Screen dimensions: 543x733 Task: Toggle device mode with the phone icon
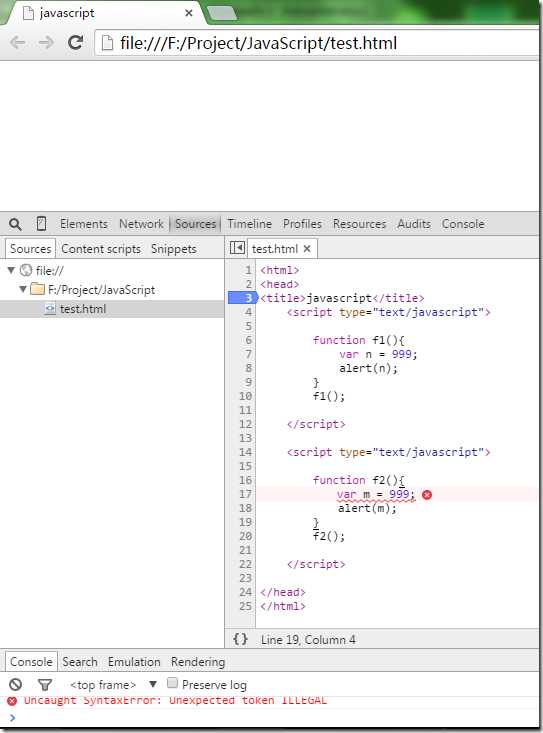pyautogui.click(x=42, y=224)
